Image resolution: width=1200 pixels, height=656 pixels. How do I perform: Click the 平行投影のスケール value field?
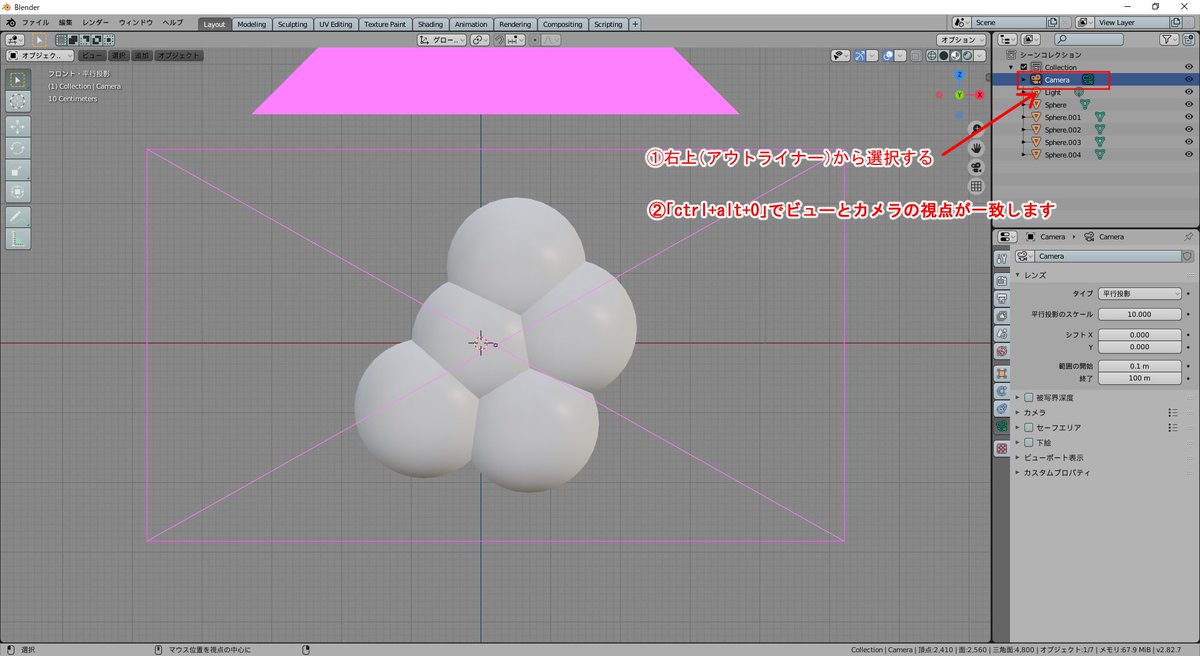[1139, 314]
